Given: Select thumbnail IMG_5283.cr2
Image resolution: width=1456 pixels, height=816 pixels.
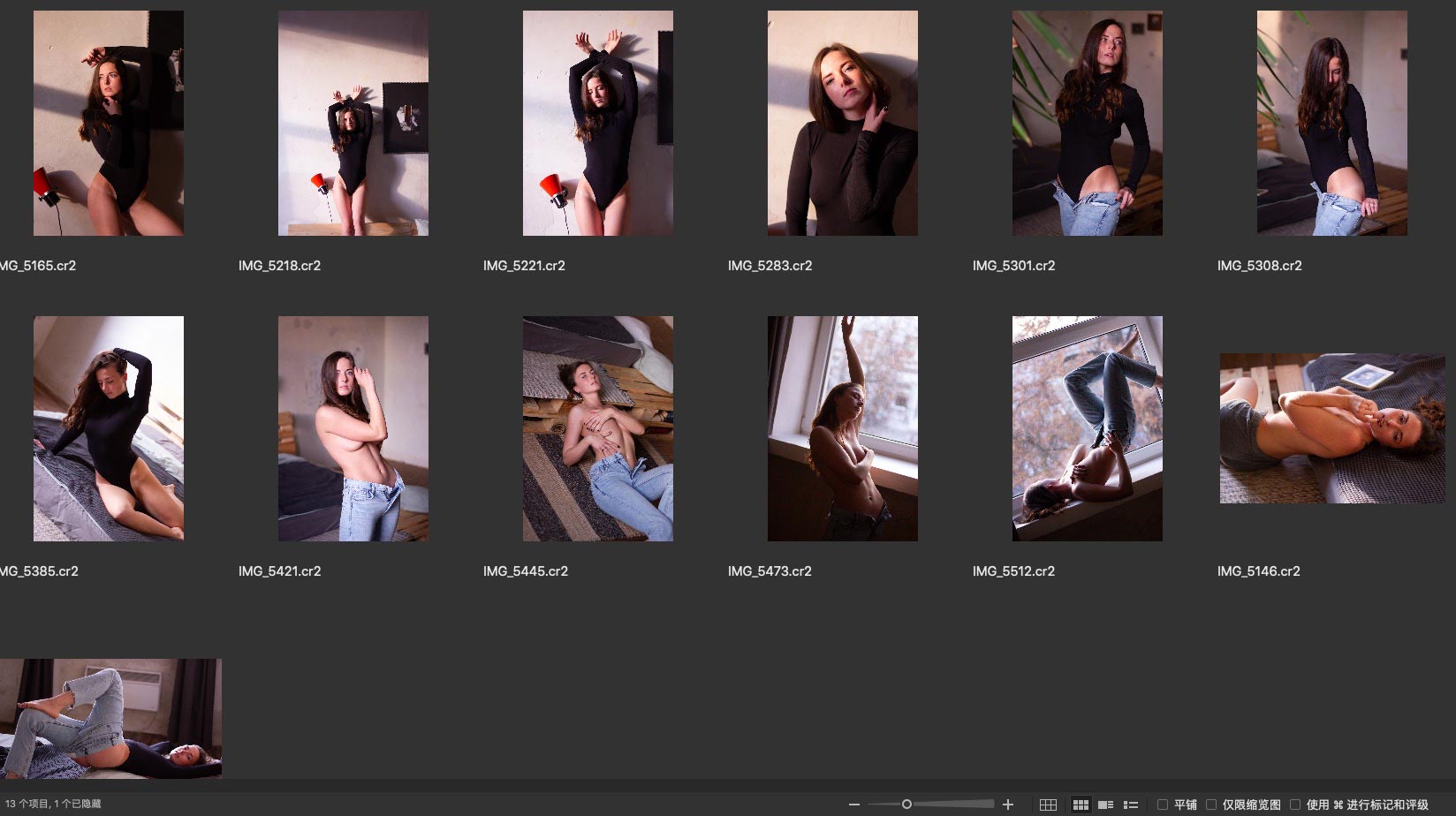Looking at the screenshot, I should pos(842,123).
